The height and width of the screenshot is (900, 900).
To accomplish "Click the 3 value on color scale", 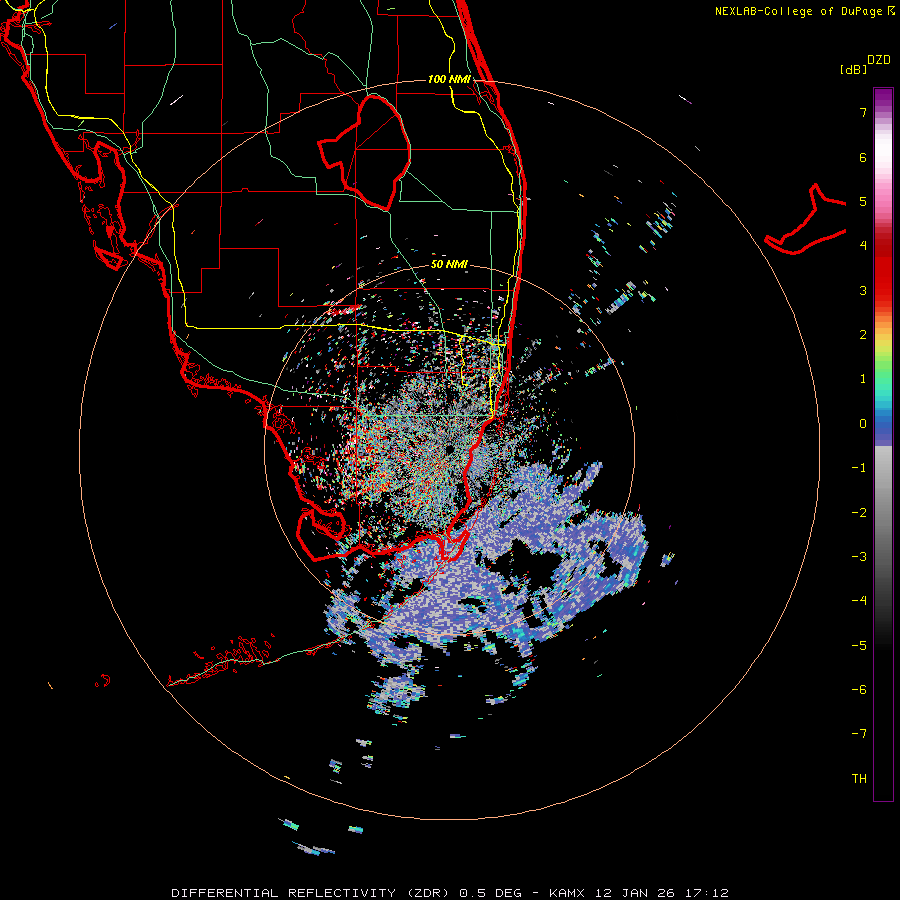I will (863, 290).
